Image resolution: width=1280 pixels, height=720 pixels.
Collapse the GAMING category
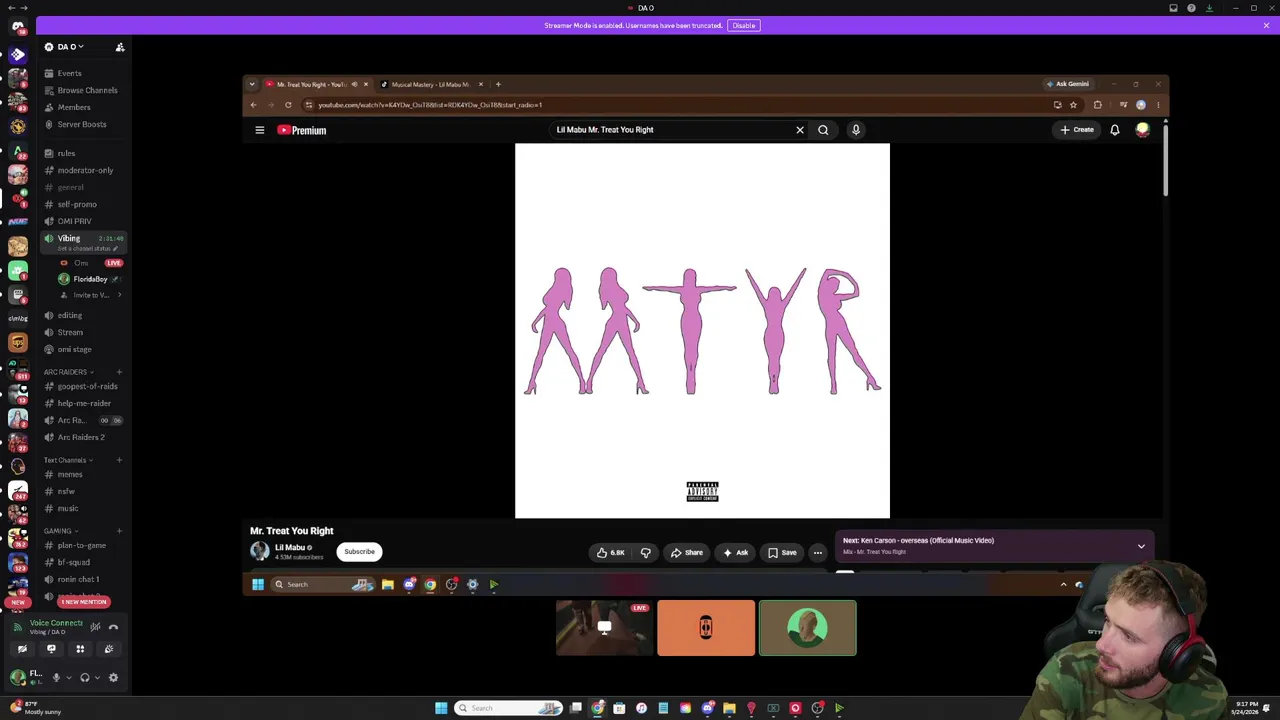[60, 531]
